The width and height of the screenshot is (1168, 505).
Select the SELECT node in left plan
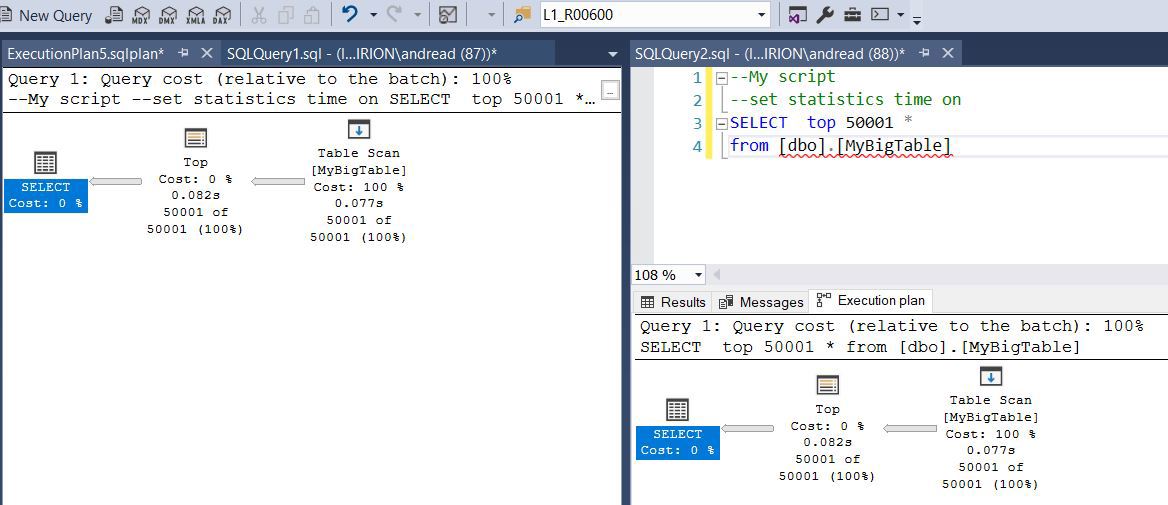(x=45, y=182)
